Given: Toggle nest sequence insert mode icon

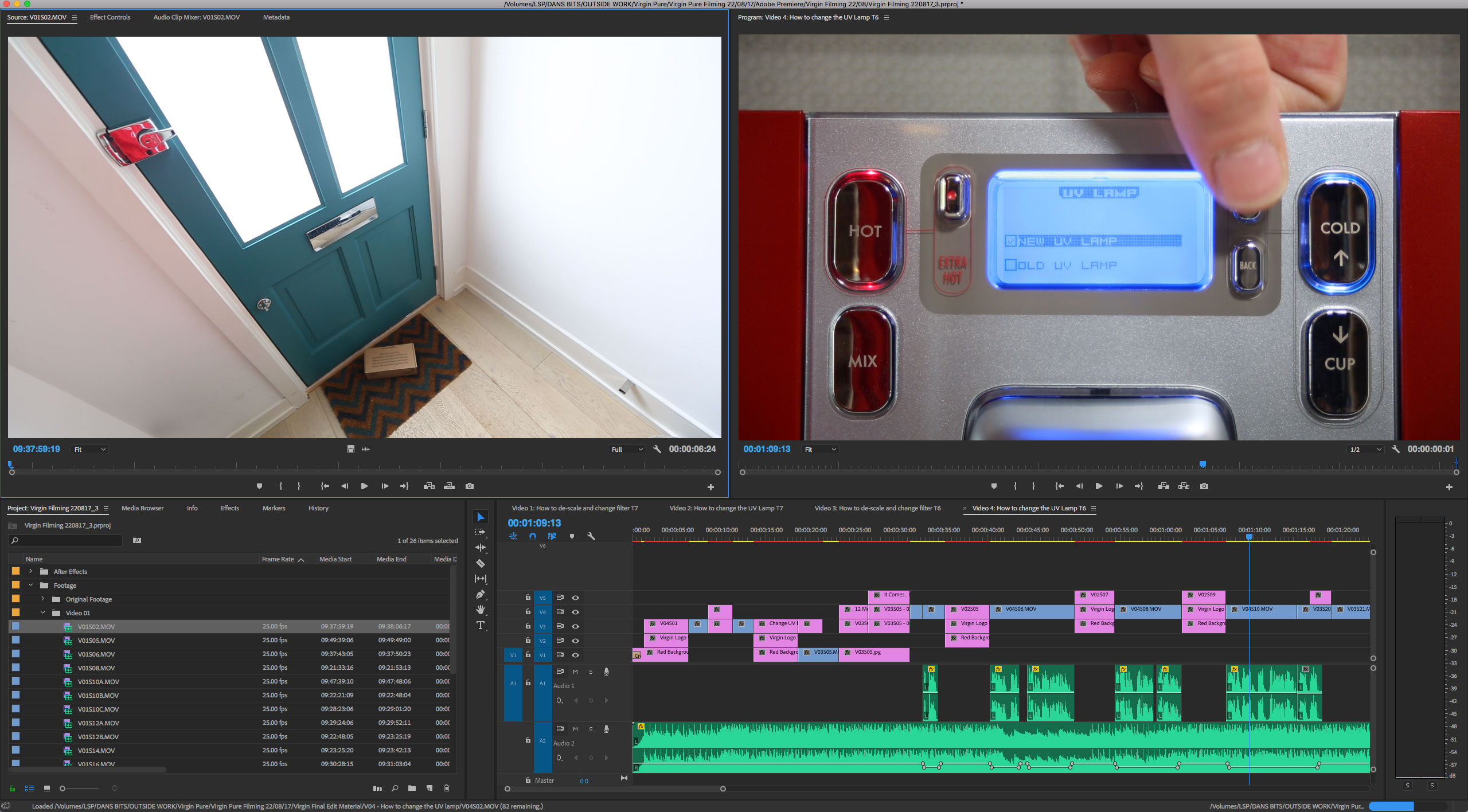Looking at the screenshot, I should click(x=513, y=536).
